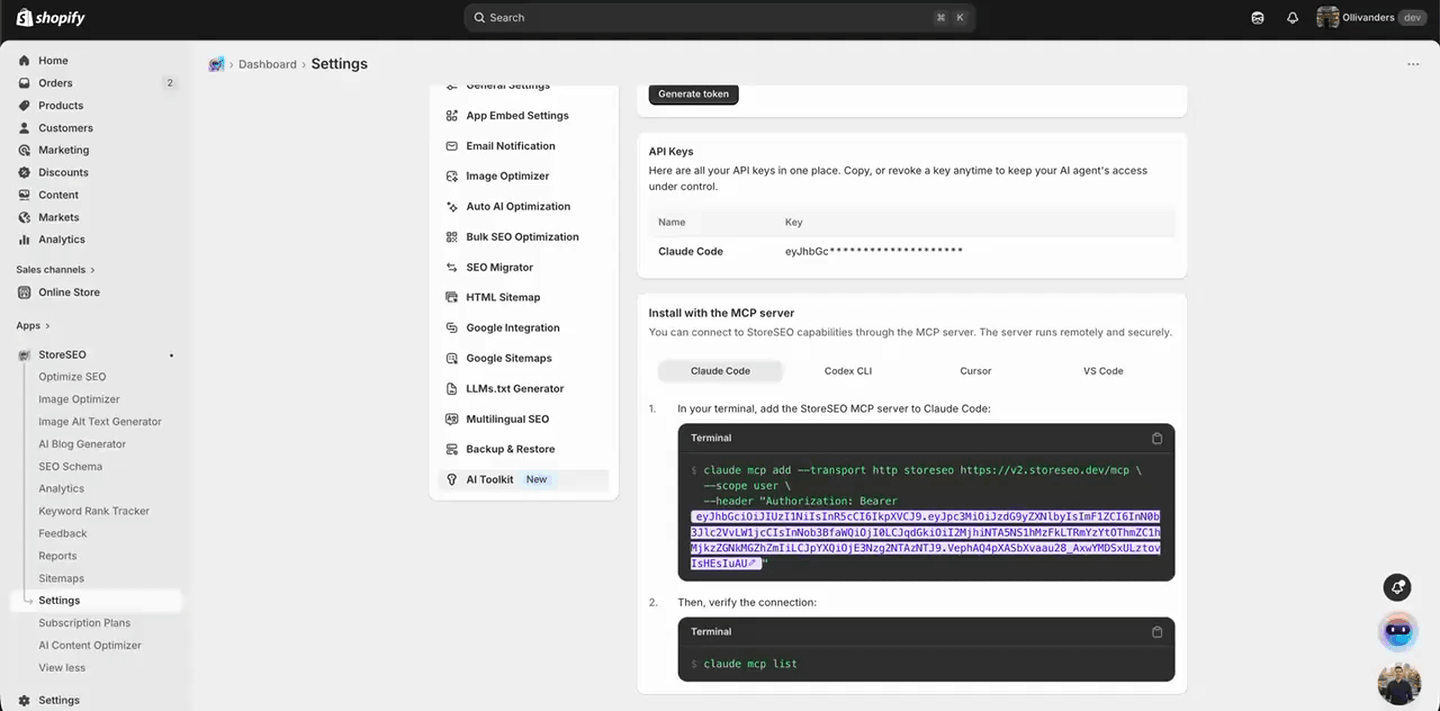Focus the top Search field
The image size is (1440, 711).
pyautogui.click(x=719, y=18)
